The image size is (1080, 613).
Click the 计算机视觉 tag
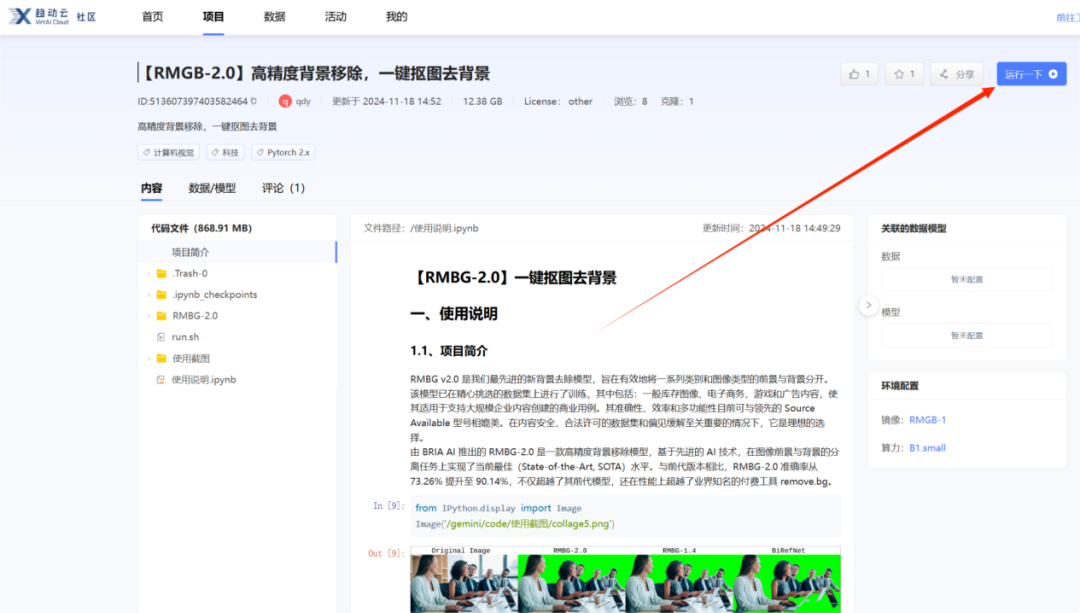169,152
